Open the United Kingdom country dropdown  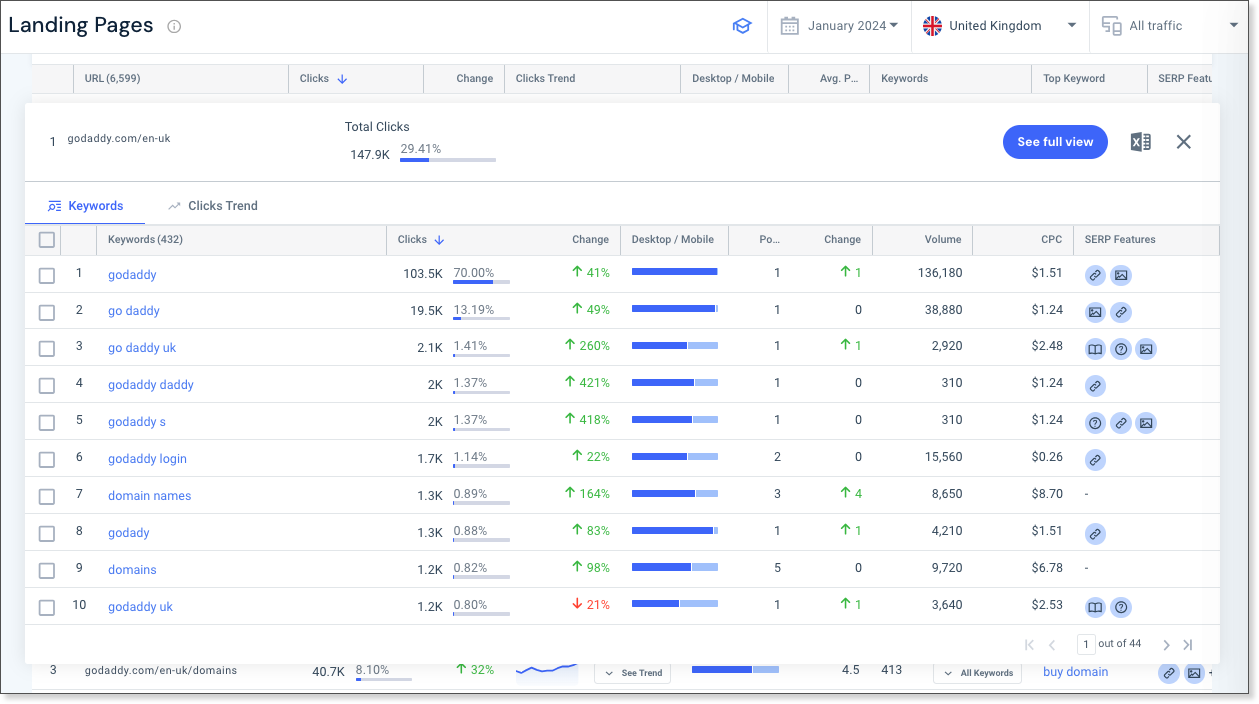[x=1000, y=26]
